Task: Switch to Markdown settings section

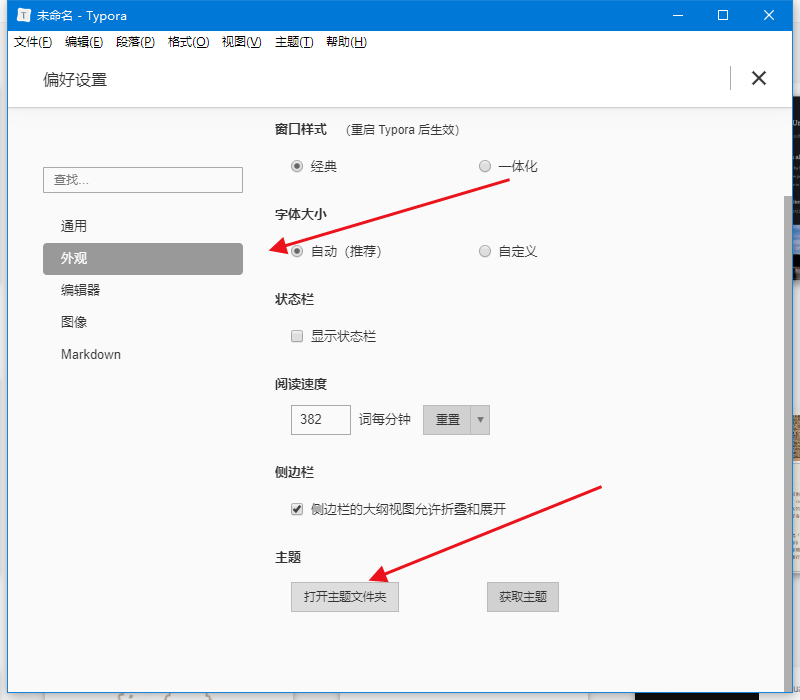Action: 91,354
